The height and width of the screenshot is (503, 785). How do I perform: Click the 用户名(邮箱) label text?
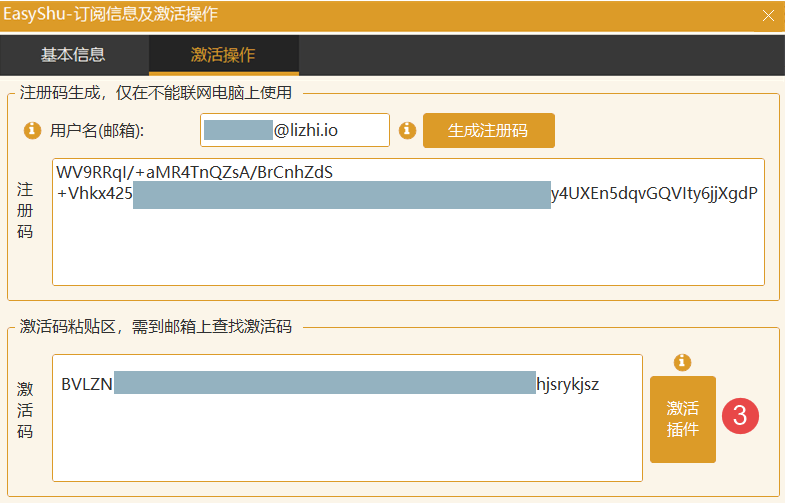click(x=97, y=130)
